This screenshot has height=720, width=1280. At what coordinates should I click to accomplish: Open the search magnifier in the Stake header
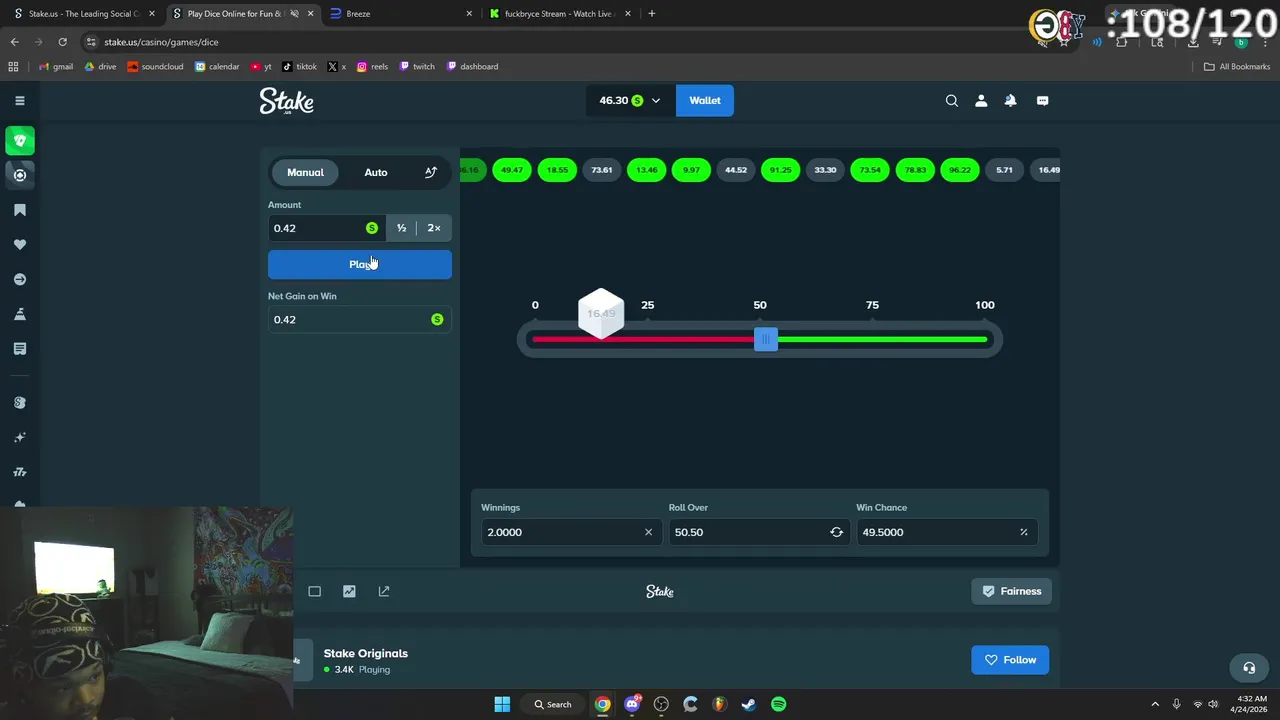pyautogui.click(x=952, y=101)
